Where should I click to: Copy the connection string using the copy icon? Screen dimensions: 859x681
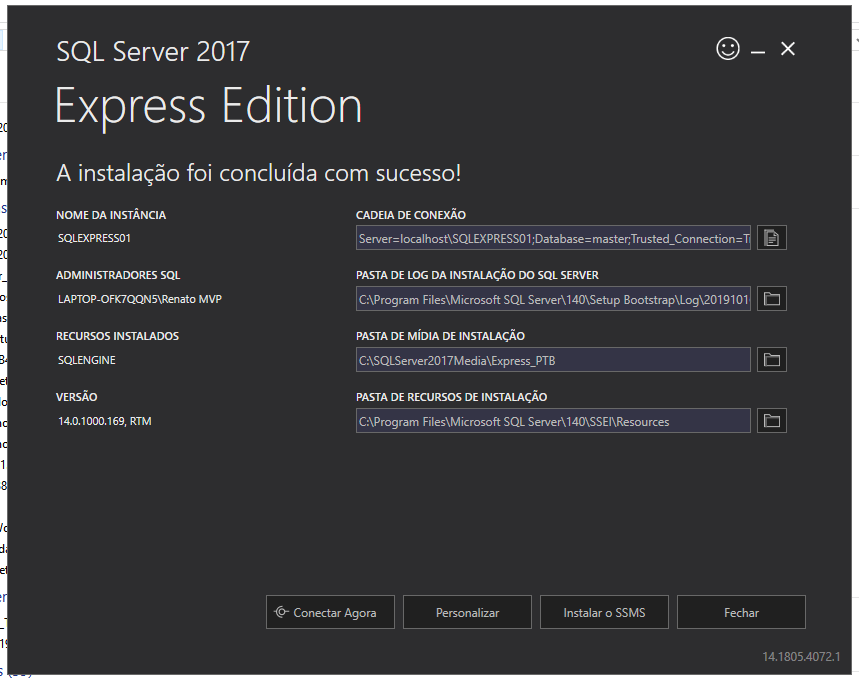[x=771, y=238]
